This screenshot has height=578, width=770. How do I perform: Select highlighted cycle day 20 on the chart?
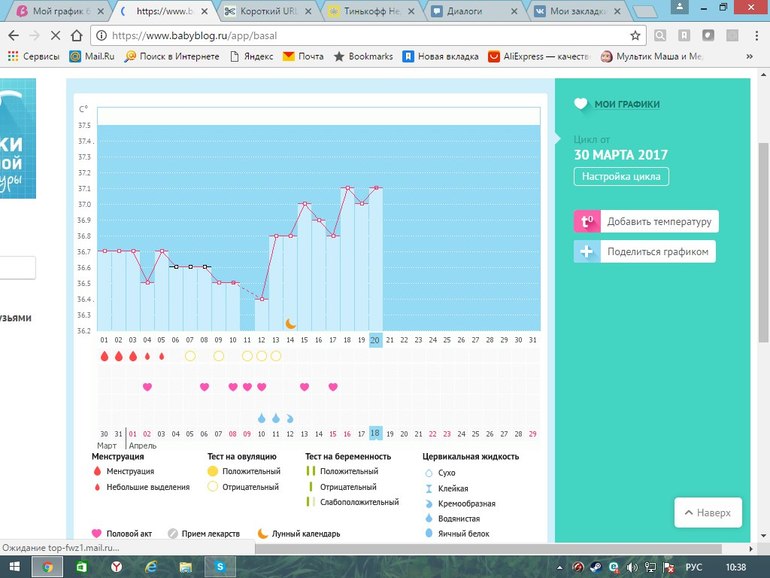(375, 340)
